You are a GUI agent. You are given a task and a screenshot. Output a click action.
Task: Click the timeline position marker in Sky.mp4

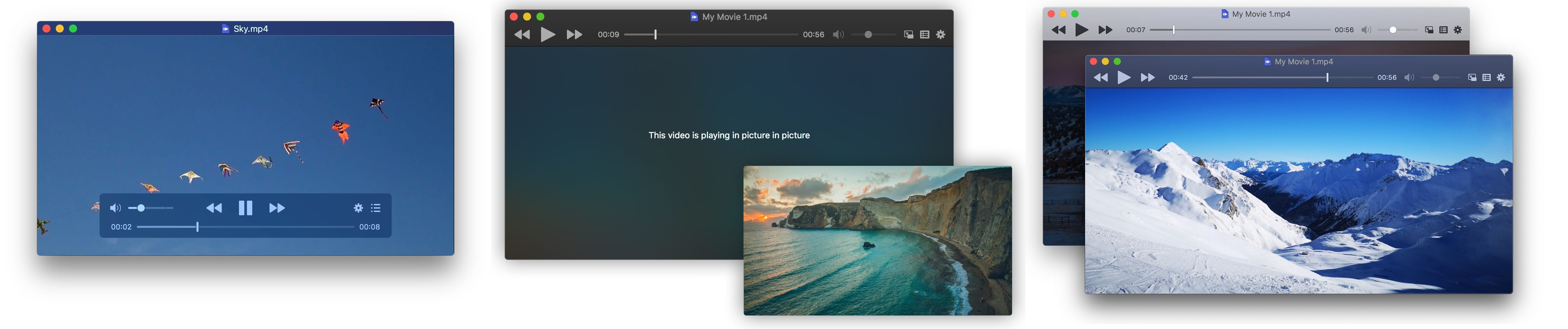click(x=198, y=226)
